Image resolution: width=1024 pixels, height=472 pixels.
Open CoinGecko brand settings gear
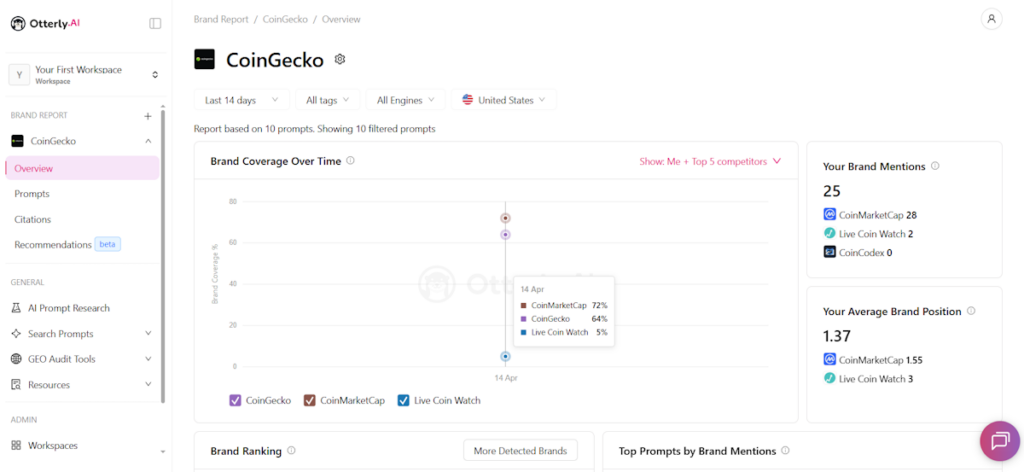pyautogui.click(x=340, y=59)
